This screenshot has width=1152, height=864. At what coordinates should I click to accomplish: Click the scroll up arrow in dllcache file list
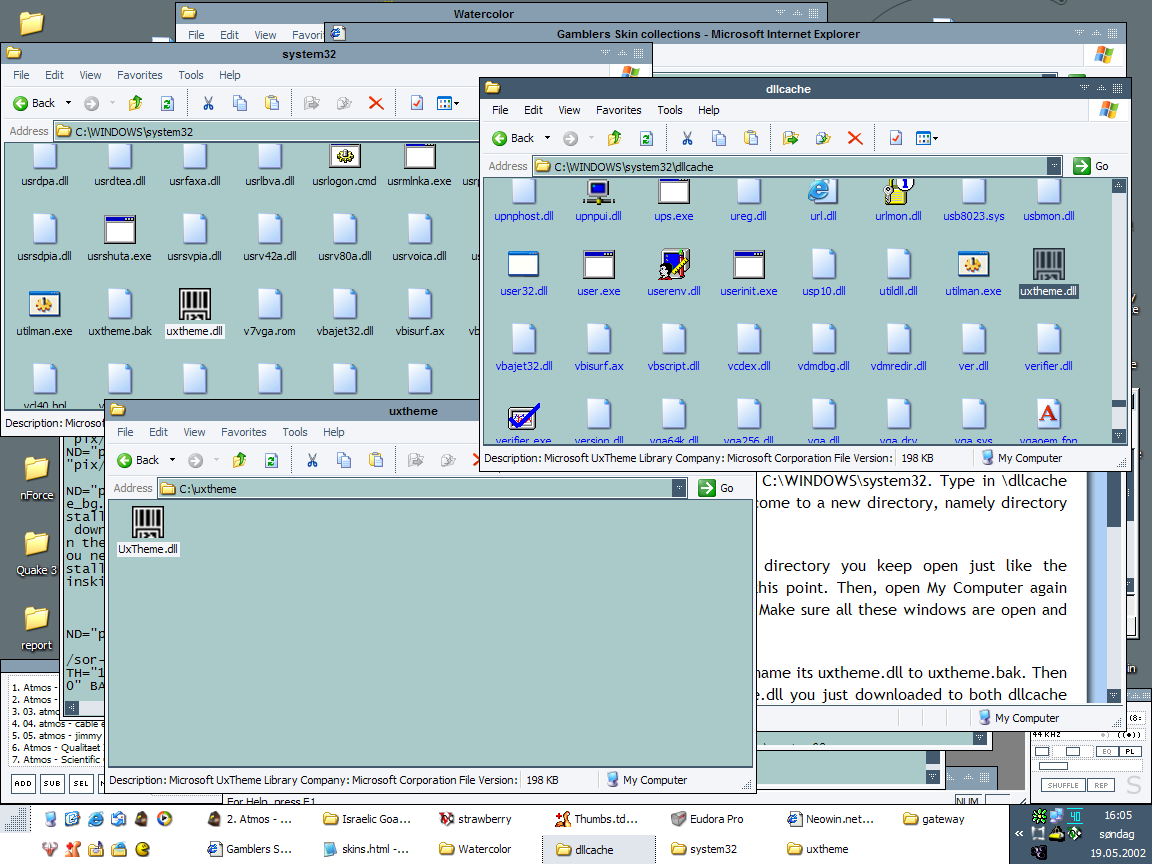tap(1119, 185)
